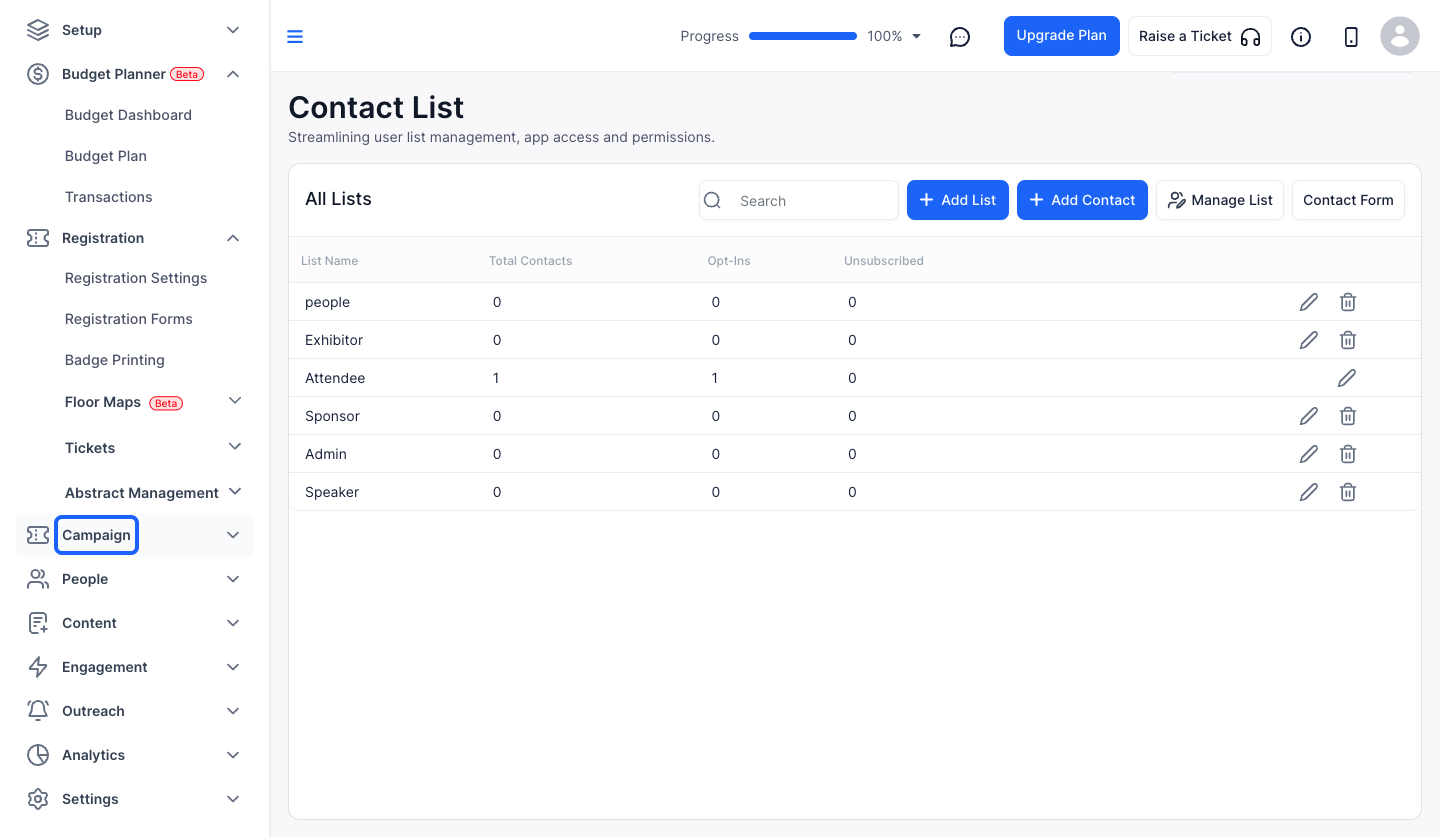This screenshot has height=837, width=1440.
Task: Click the Campaign ticket icon
Action: pyautogui.click(x=38, y=535)
